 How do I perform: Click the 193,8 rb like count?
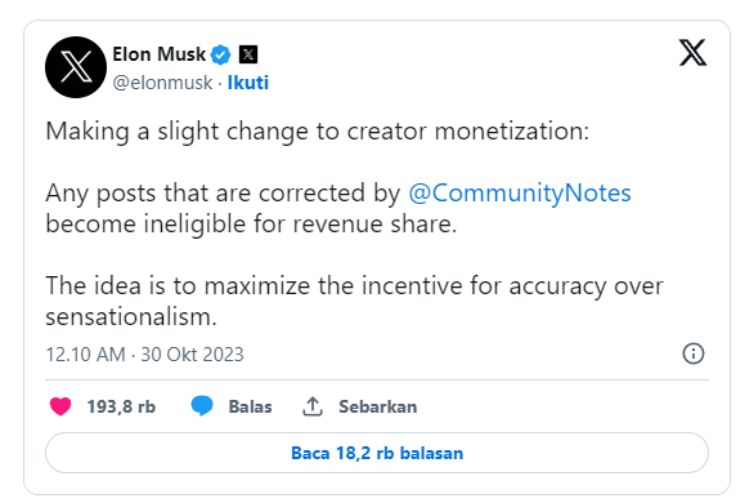click(x=121, y=407)
